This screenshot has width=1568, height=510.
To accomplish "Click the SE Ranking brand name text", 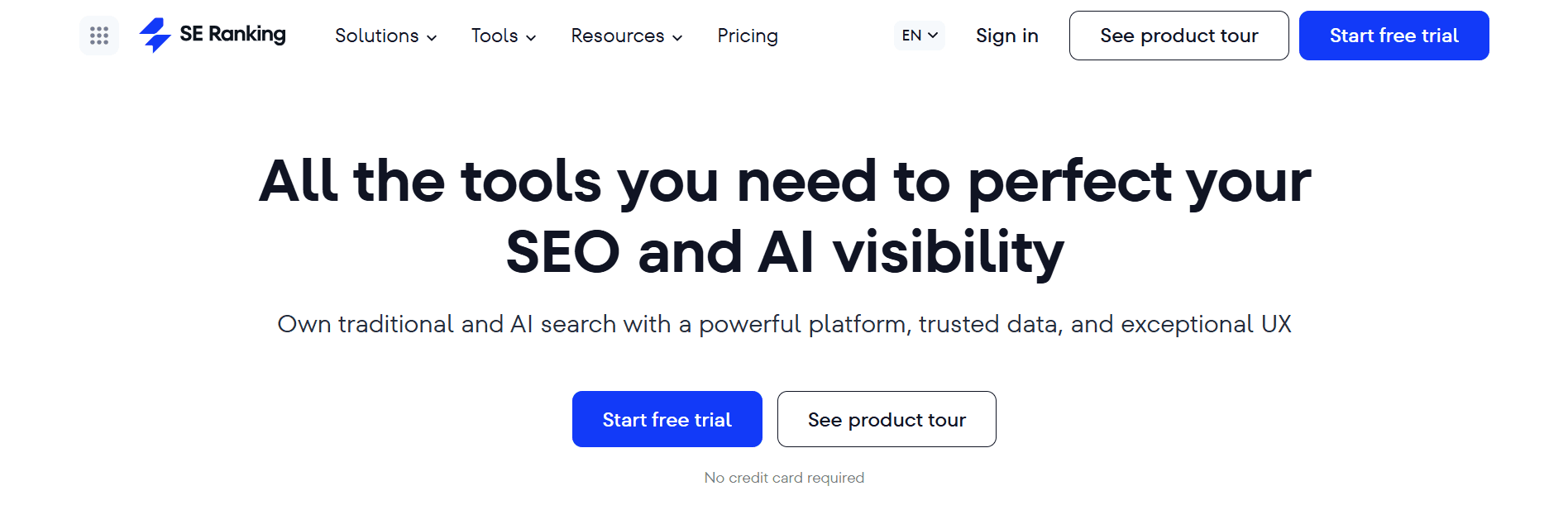I will click(x=232, y=34).
